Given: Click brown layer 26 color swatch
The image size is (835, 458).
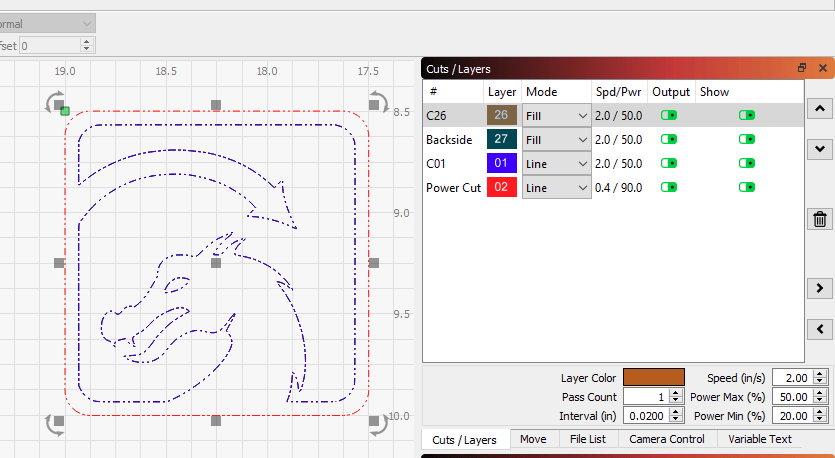Looking at the screenshot, I should pyautogui.click(x=502, y=115).
